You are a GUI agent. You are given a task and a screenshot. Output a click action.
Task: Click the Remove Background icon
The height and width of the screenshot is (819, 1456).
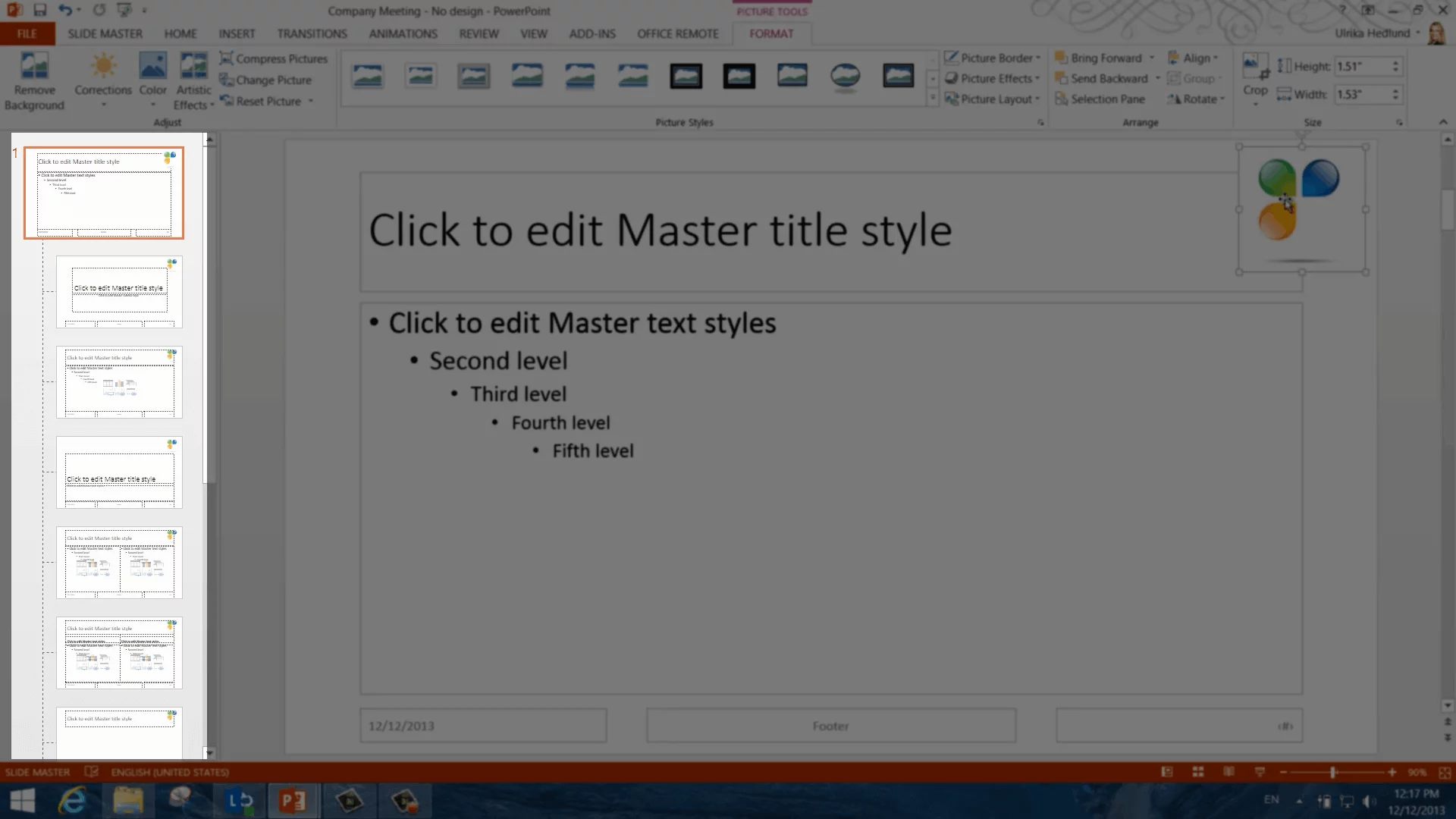tap(34, 67)
